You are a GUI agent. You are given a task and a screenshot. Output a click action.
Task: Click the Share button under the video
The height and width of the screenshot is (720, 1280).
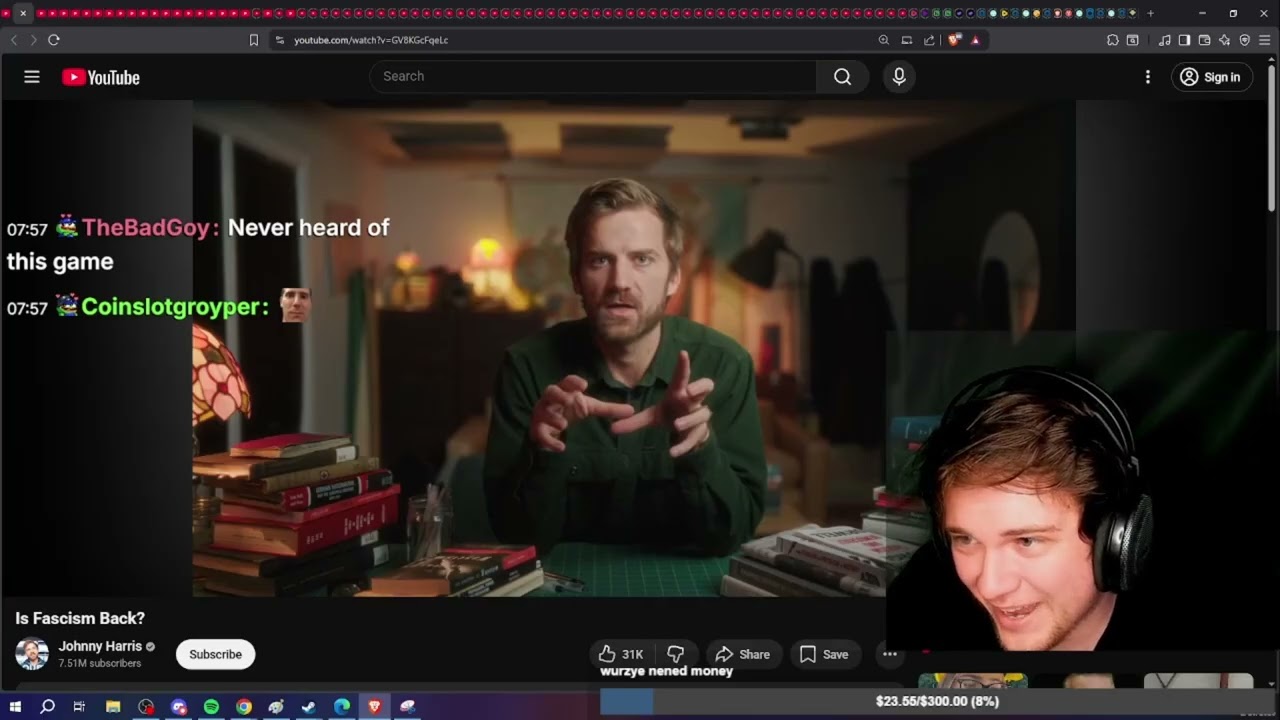(x=743, y=654)
